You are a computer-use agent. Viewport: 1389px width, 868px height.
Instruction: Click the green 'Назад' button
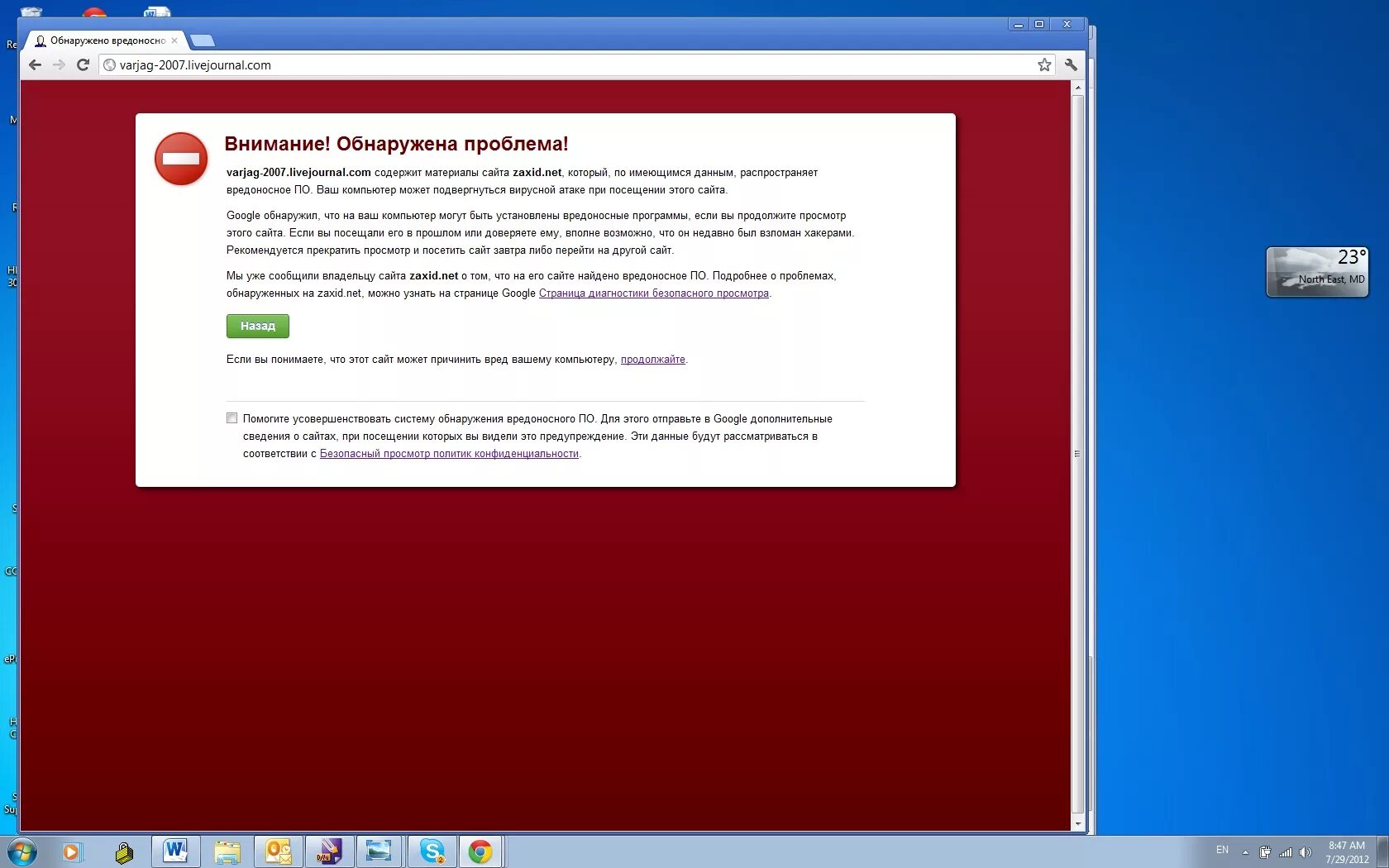258,327
